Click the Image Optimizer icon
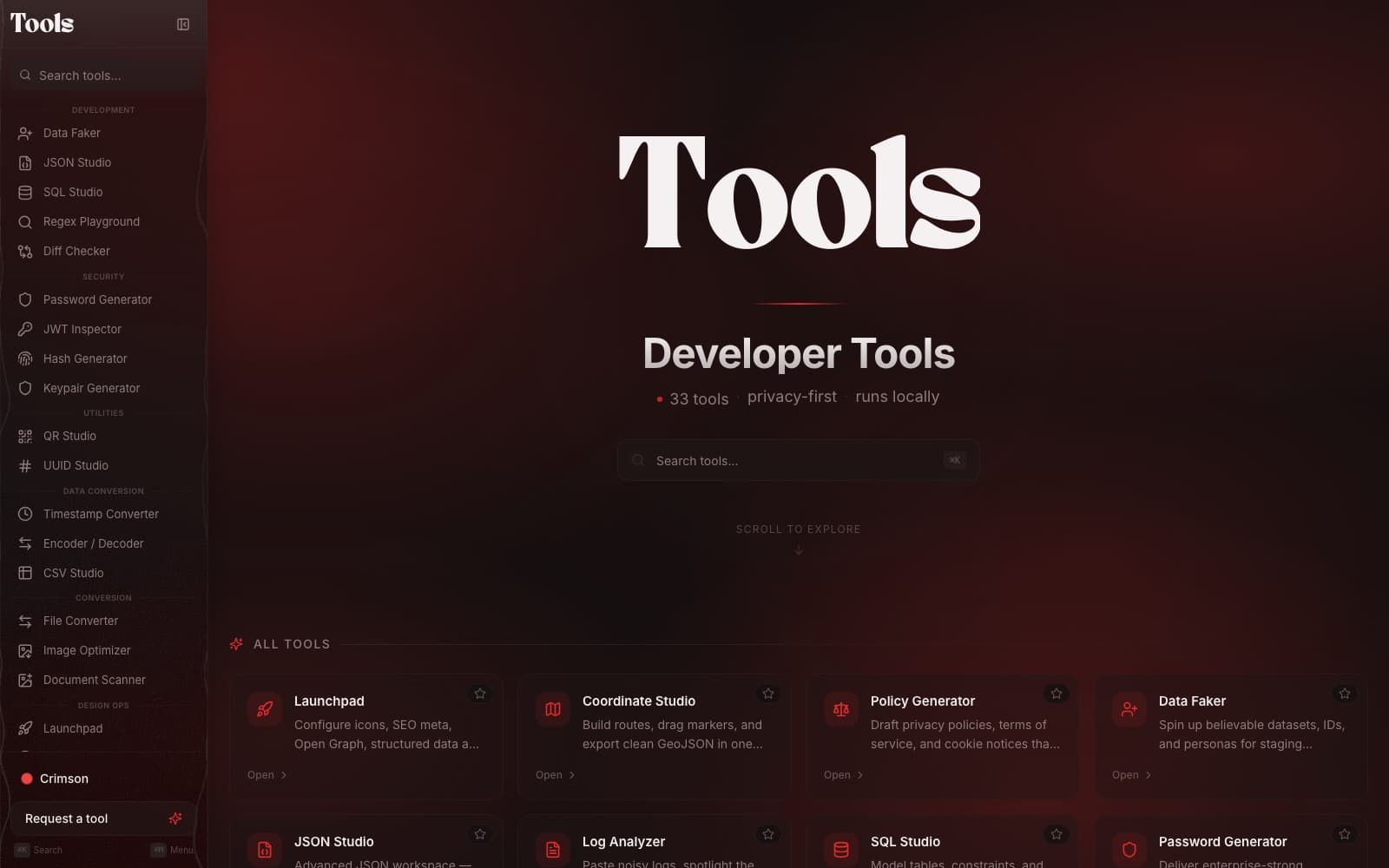 [25, 650]
